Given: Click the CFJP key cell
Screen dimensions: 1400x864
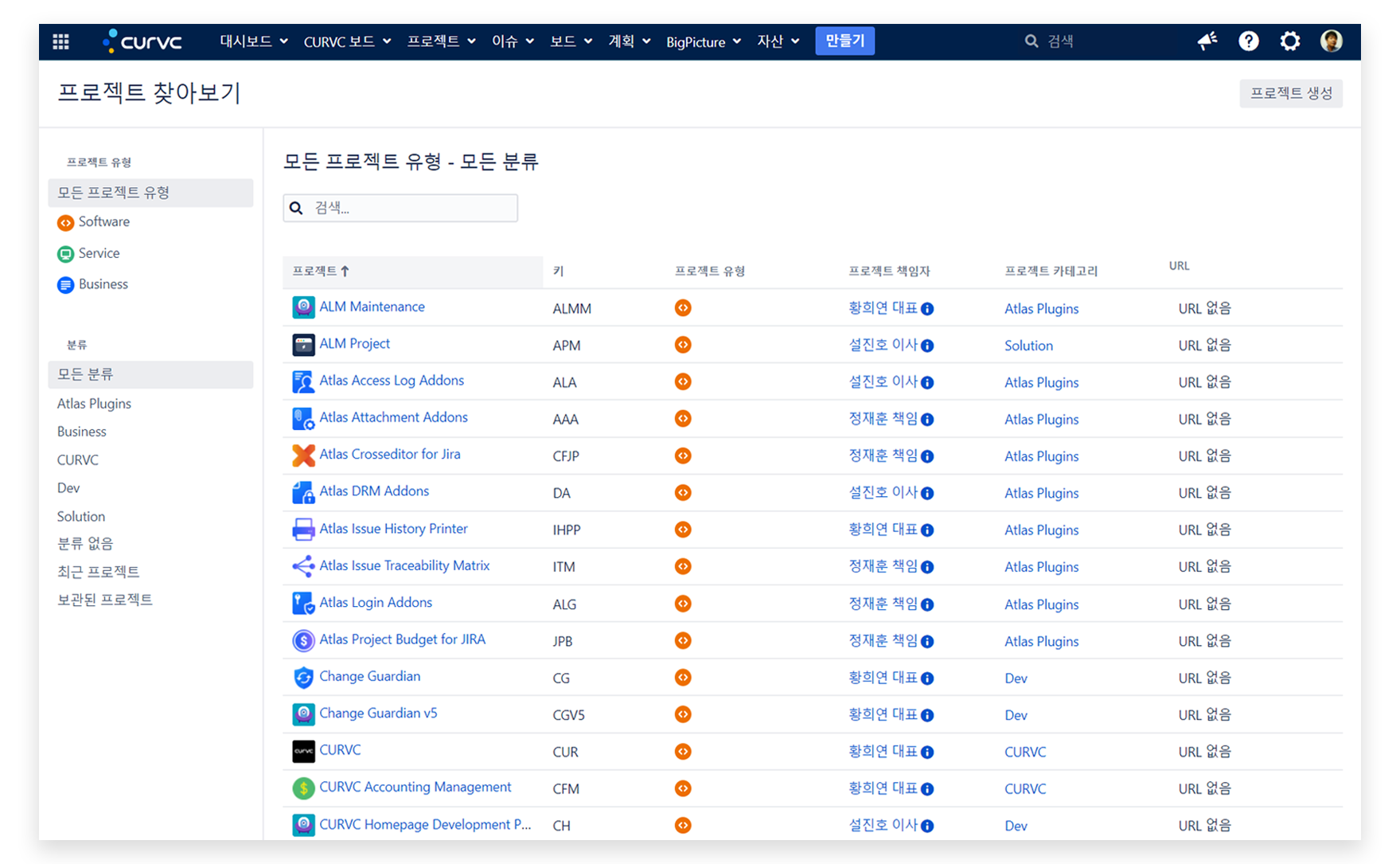Looking at the screenshot, I should pos(565,456).
